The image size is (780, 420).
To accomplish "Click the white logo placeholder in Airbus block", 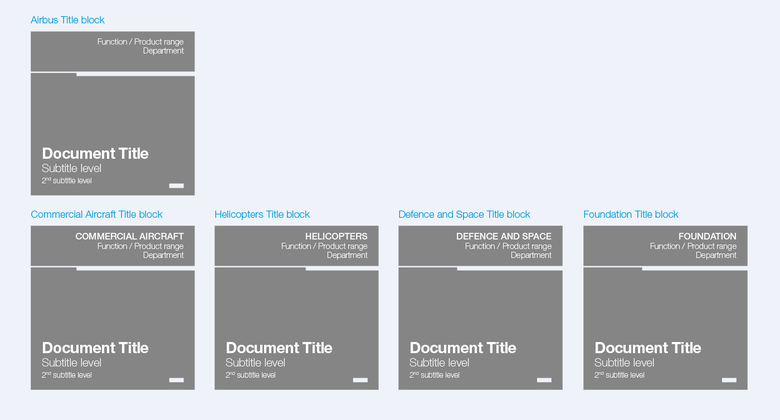I will coord(177,186).
